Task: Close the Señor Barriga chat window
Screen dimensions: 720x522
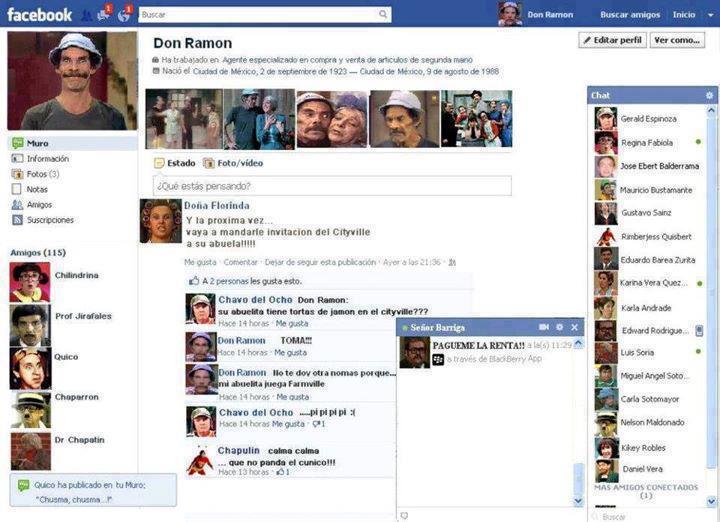Action: tap(574, 327)
